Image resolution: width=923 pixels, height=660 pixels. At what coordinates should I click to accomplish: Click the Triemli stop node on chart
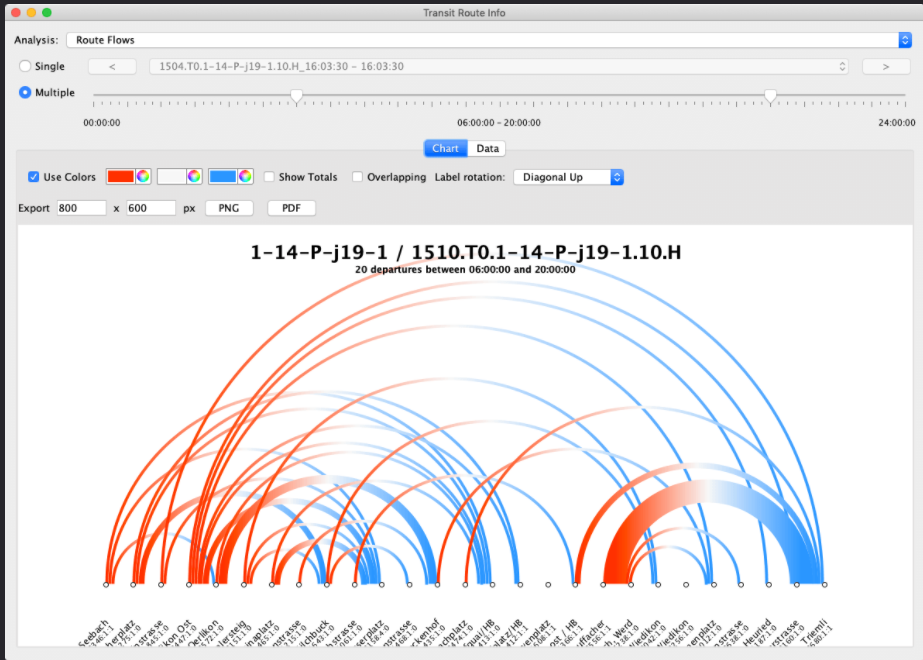click(x=825, y=585)
